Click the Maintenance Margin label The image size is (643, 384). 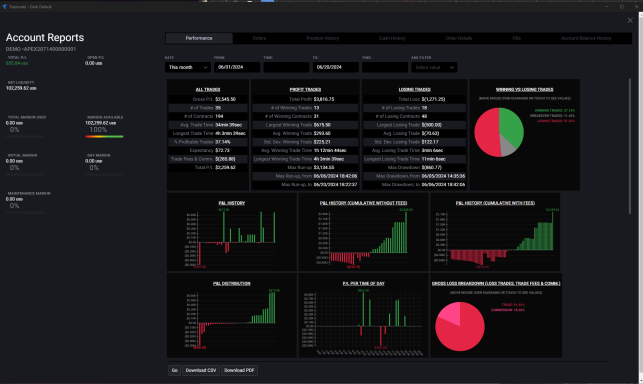tap(29, 194)
